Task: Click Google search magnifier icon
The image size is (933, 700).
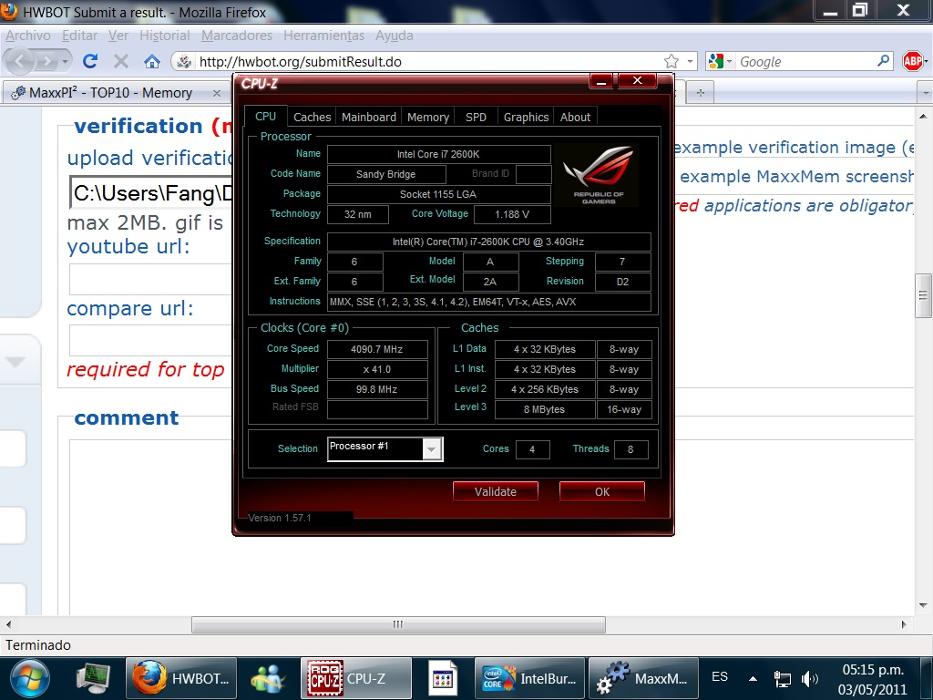Action: [x=883, y=61]
